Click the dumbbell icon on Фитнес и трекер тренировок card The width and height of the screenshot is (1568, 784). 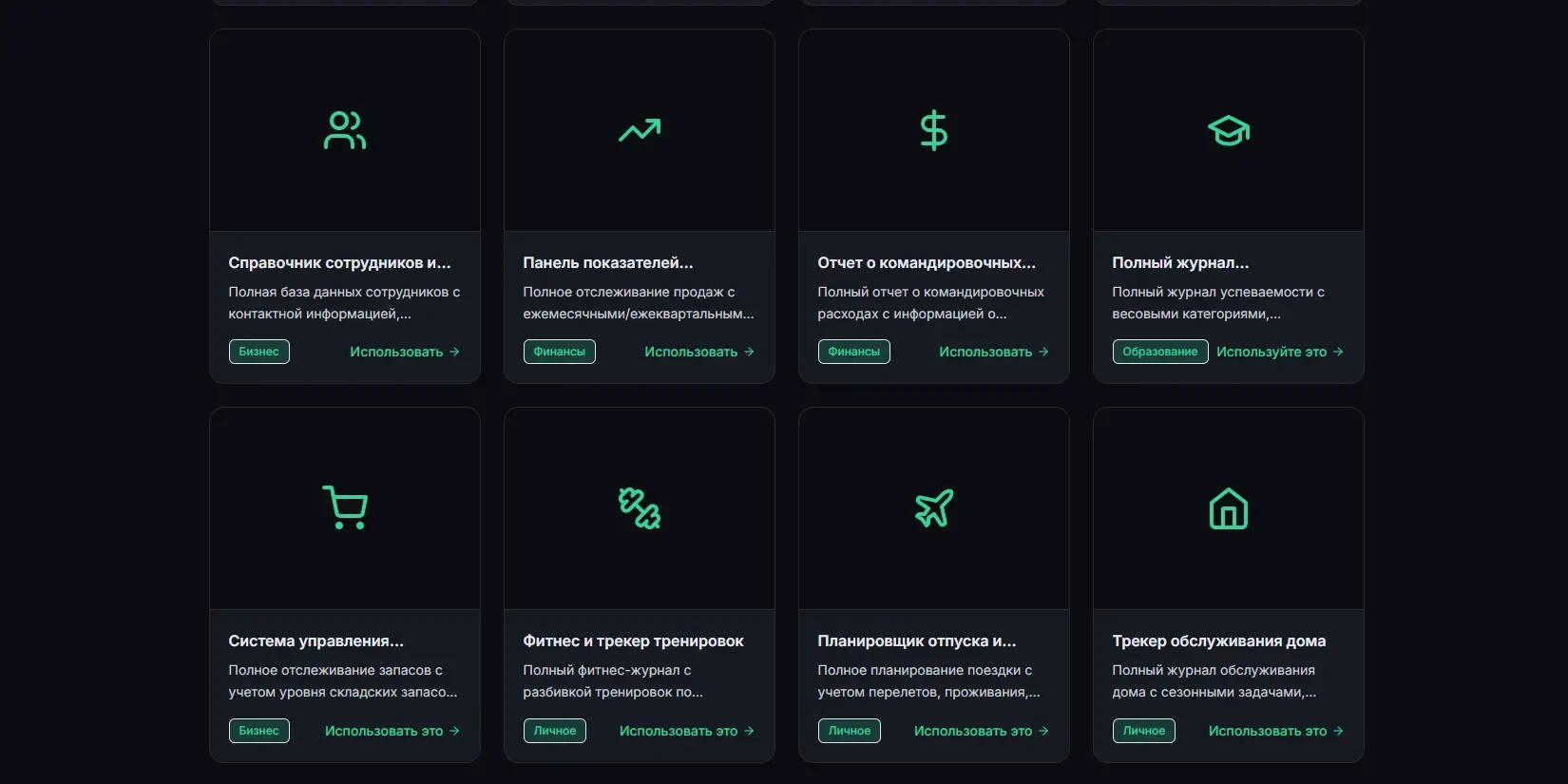tap(640, 508)
